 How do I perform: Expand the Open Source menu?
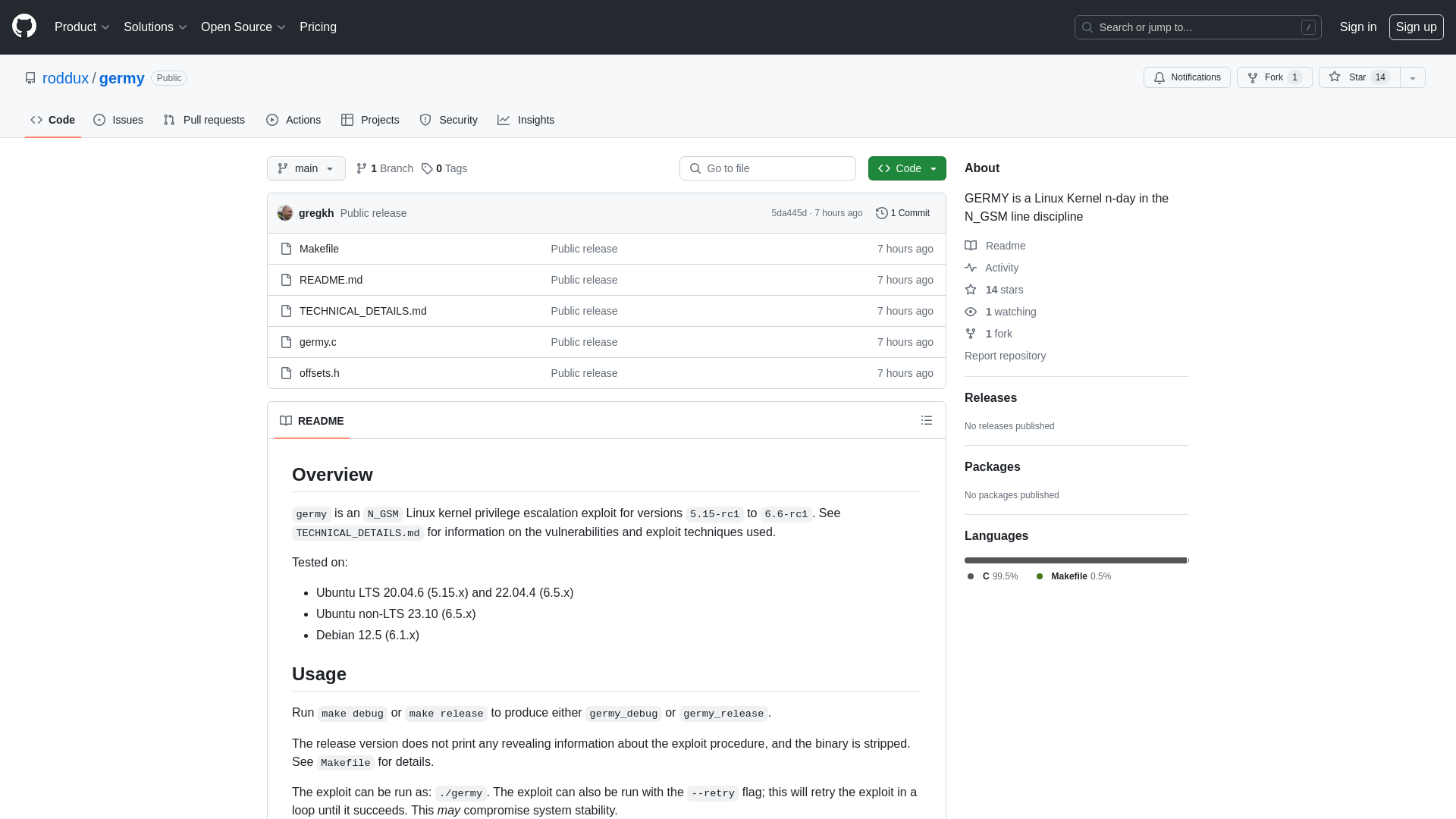(243, 27)
